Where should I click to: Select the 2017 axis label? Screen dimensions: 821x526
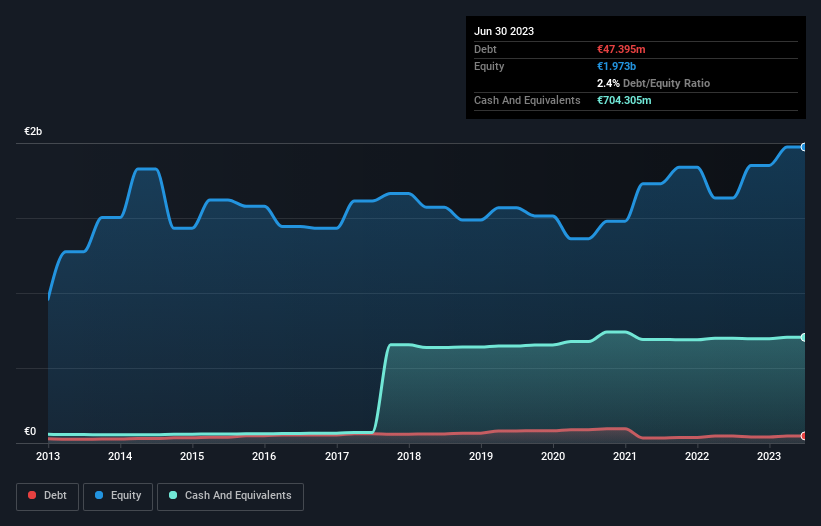click(337, 456)
